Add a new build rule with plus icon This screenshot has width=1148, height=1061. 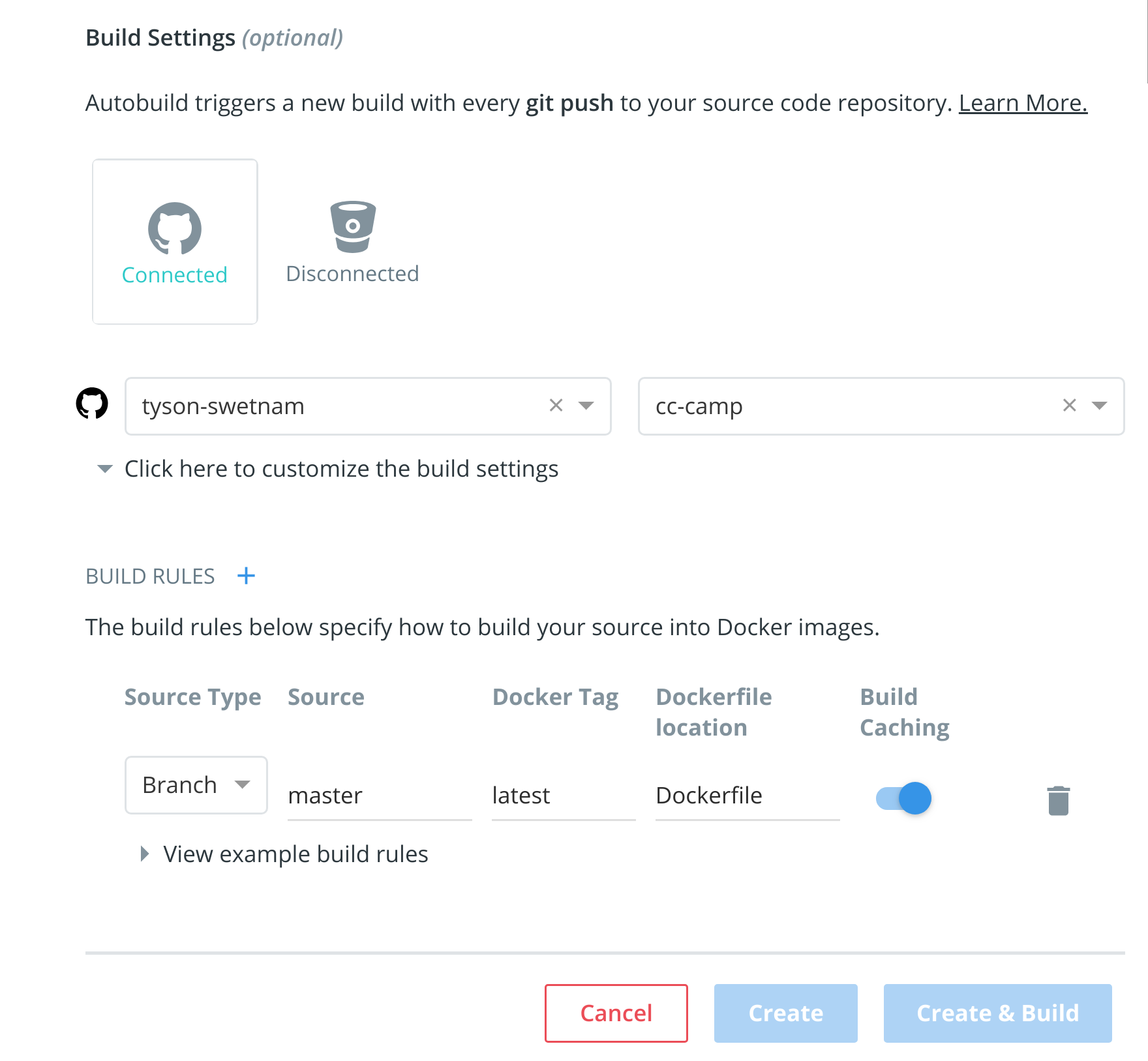click(x=246, y=576)
